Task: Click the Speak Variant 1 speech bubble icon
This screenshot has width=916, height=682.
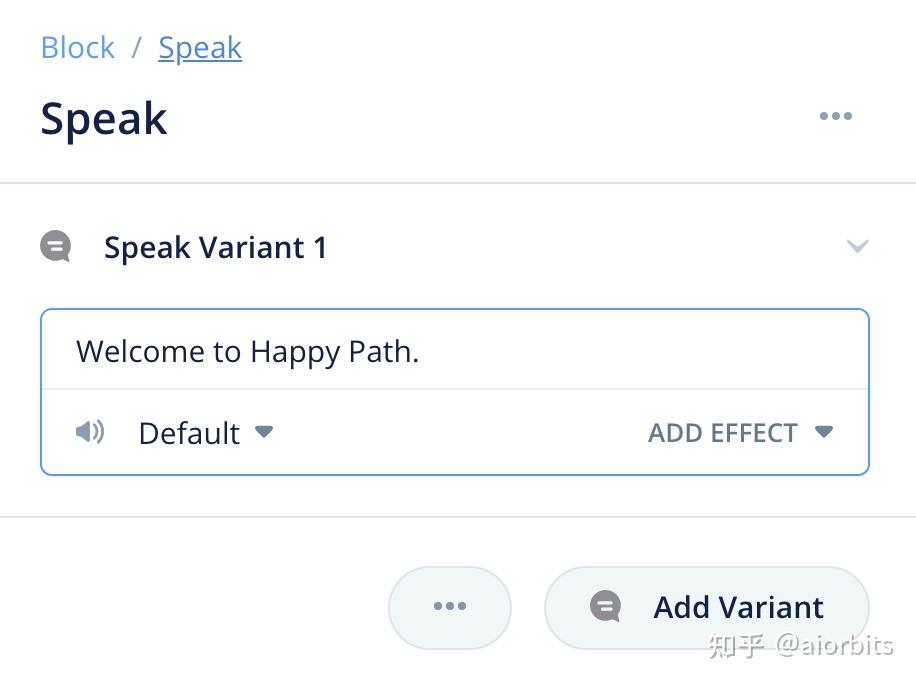Action: point(56,246)
